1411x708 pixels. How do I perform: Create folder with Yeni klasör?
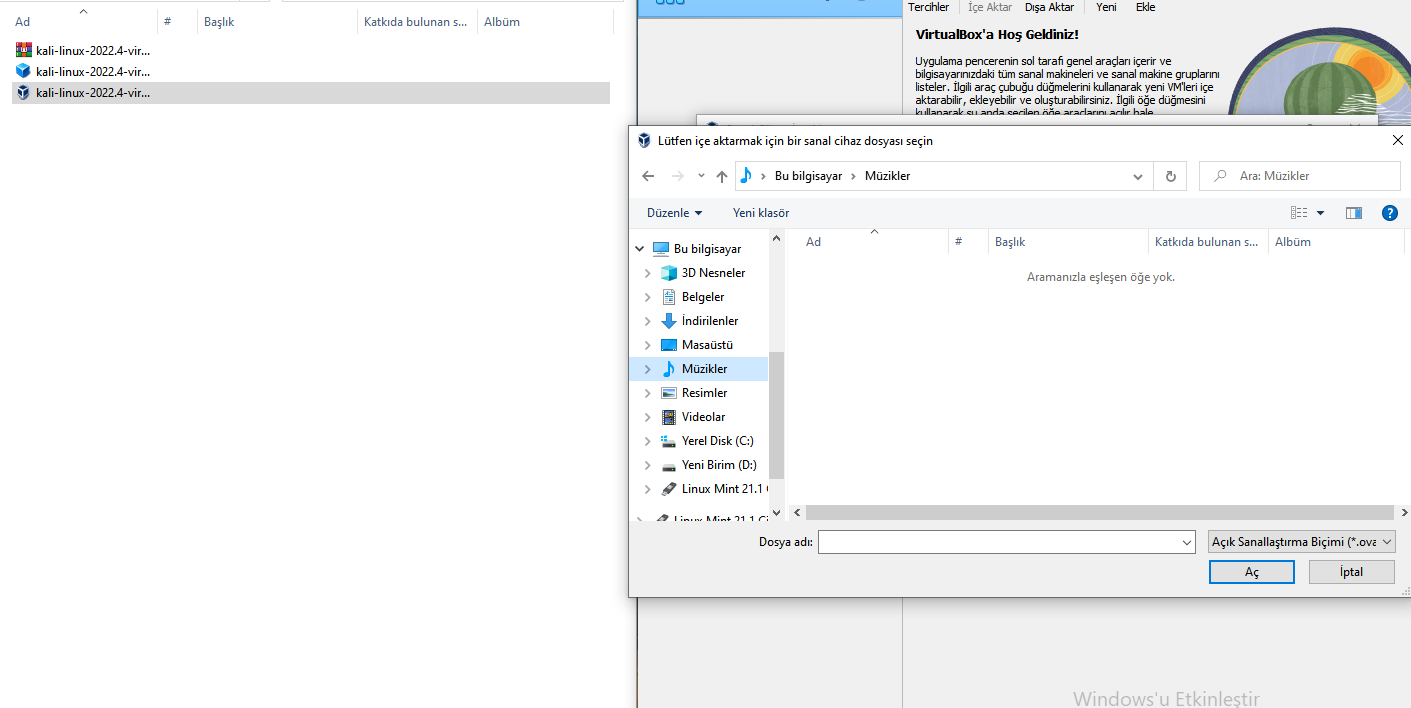(761, 213)
